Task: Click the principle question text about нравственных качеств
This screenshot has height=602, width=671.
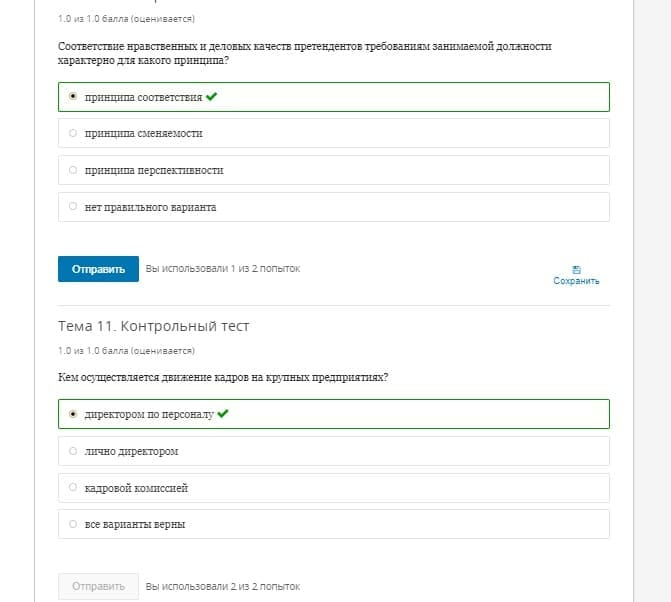Action: pyautogui.click(x=305, y=53)
